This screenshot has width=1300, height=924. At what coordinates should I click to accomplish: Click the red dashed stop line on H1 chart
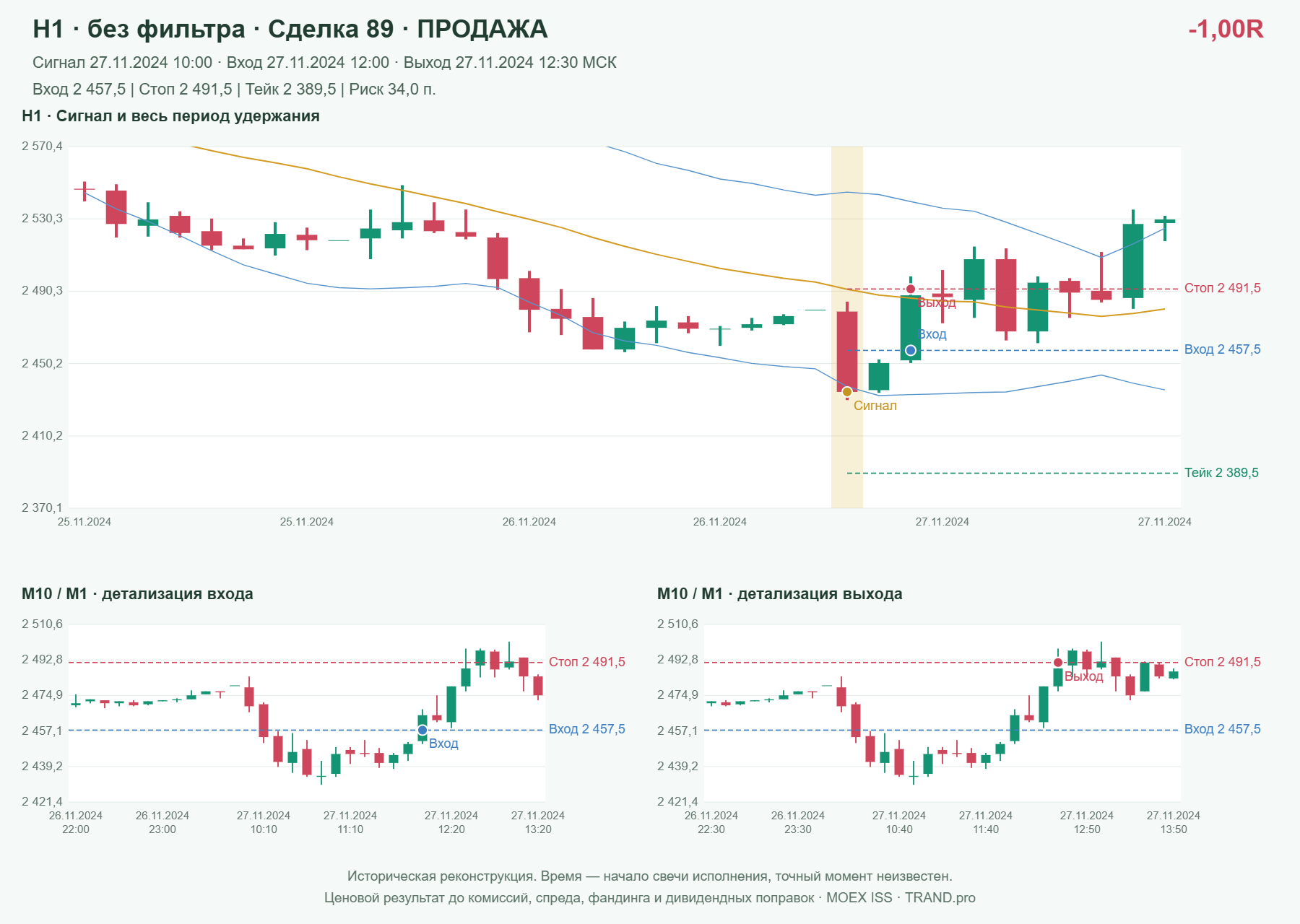[1013, 289]
